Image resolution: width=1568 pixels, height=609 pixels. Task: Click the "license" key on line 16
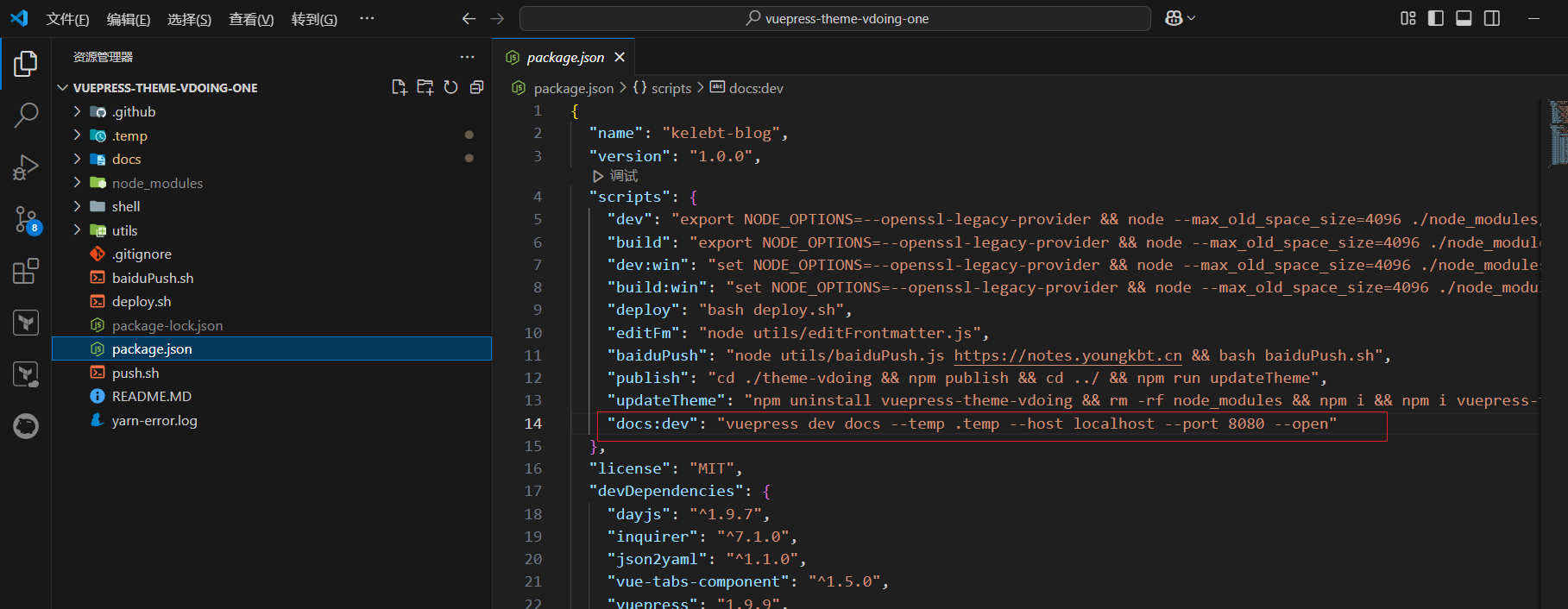click(x=630, y=468)
